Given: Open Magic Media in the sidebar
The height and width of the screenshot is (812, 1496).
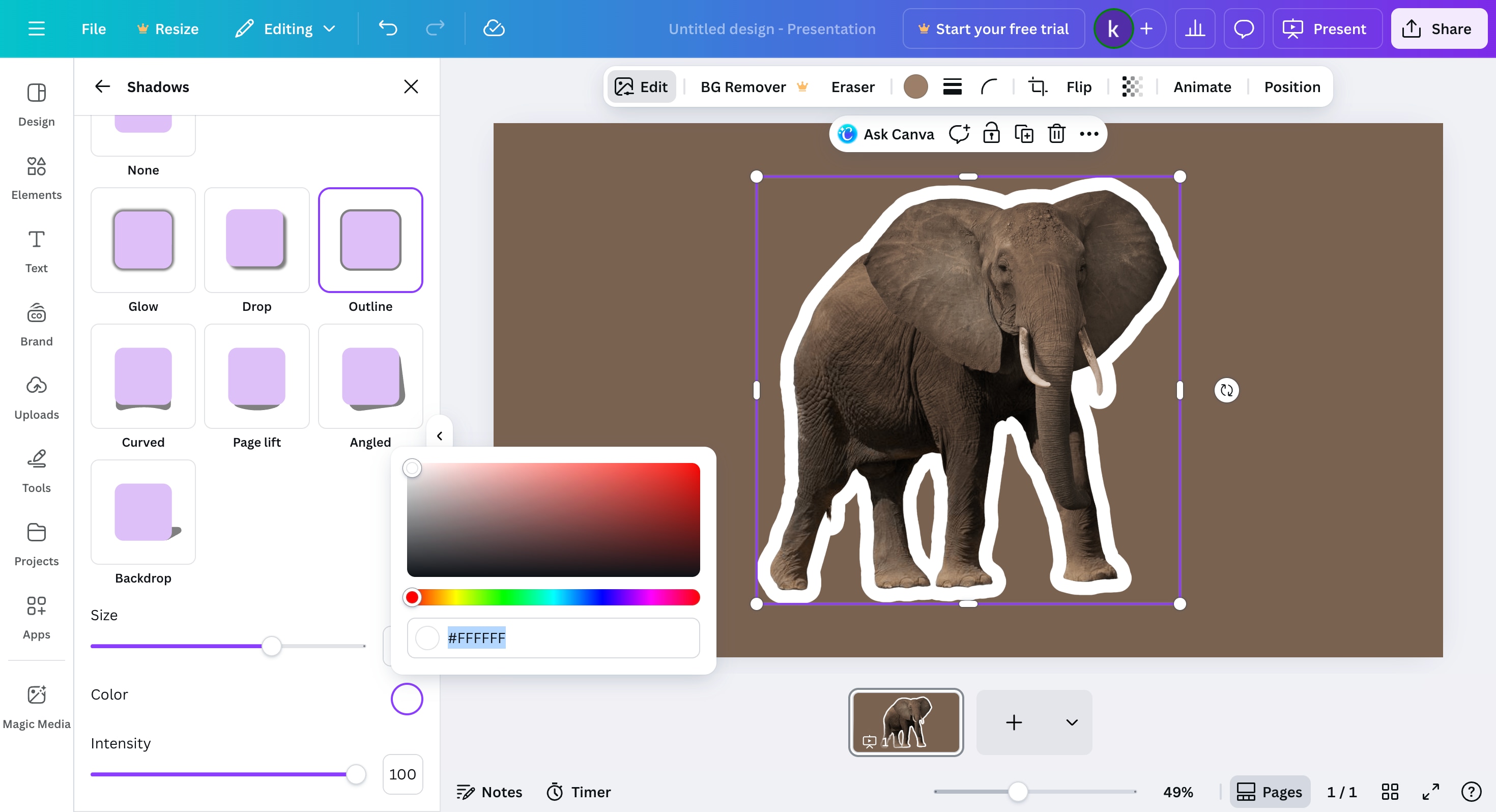Looking at the screenshot, I should click(x=36, y=705).
